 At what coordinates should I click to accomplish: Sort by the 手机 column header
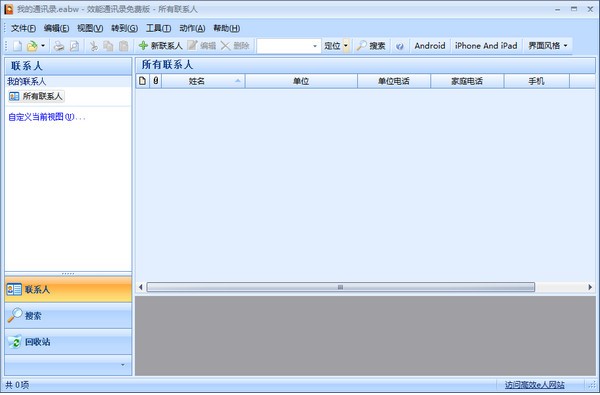(536, 81)
